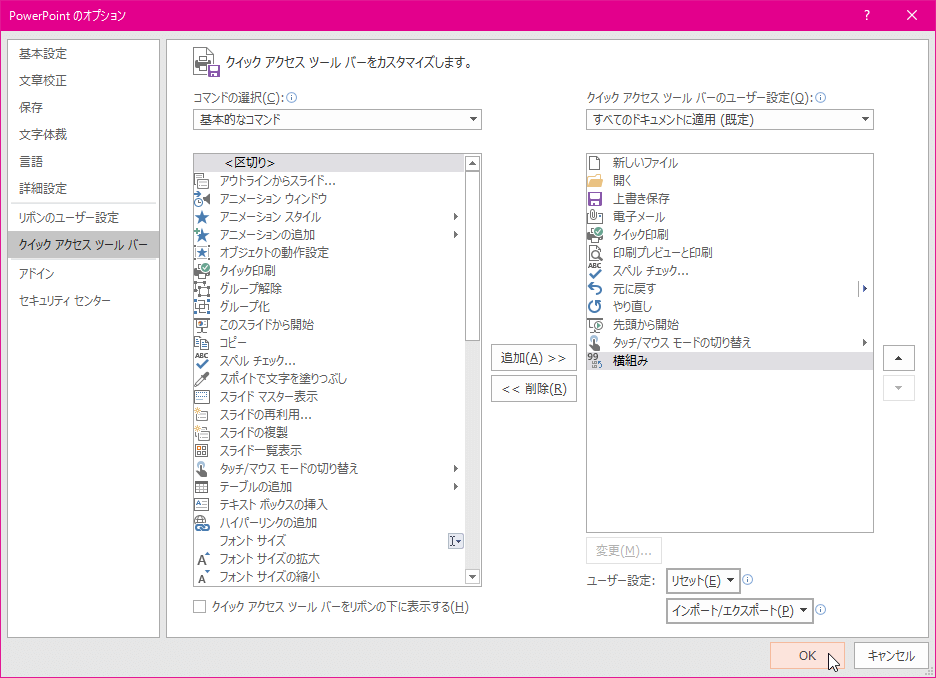Select the フォント サイズの縮小 icon
Screen dimensions: 936x678
pyautogui.click(x=202, y=577)
